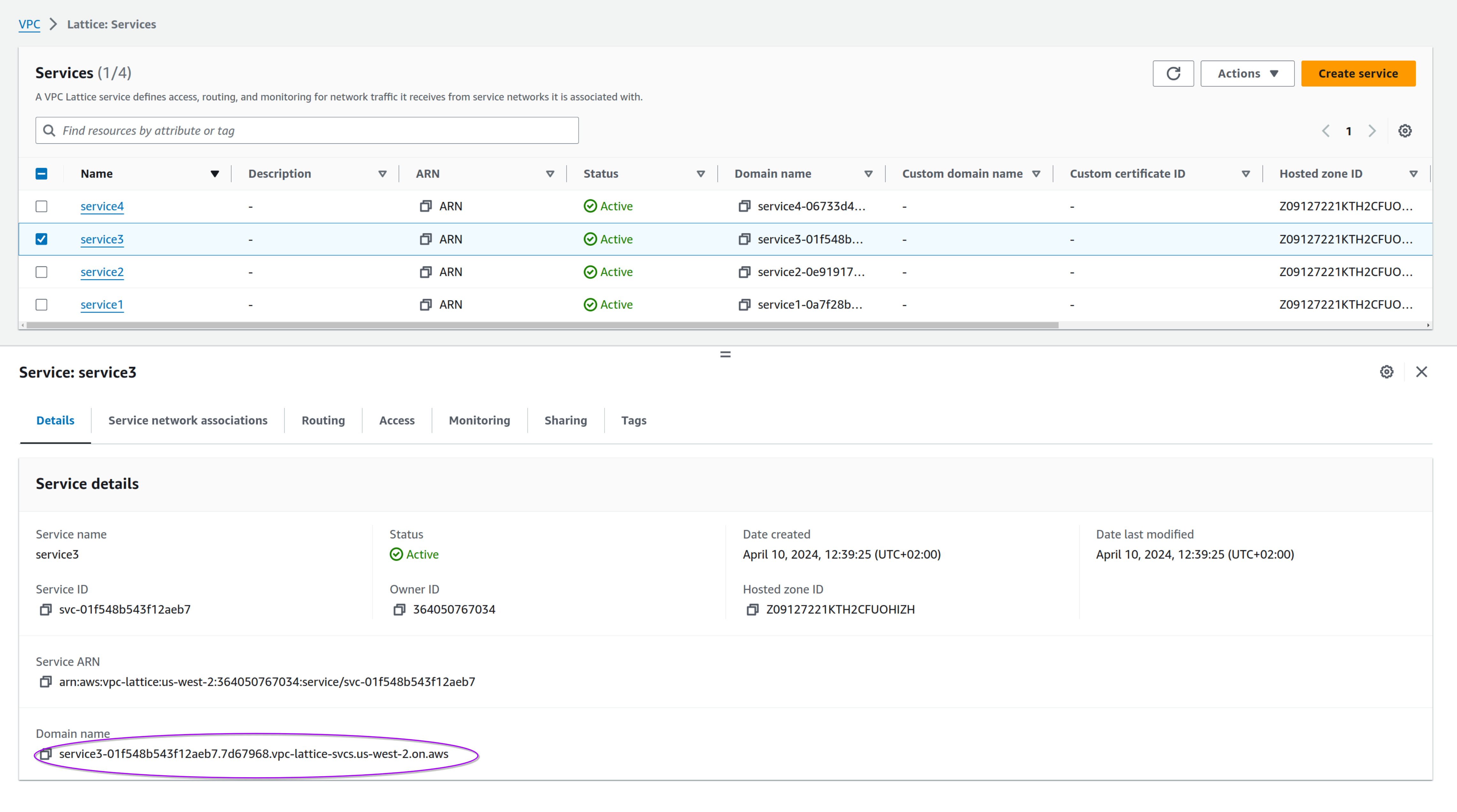The width and height of the screenshot is (1457, 812).
Task: Click the refresh services icon button
Action: 1173,73
